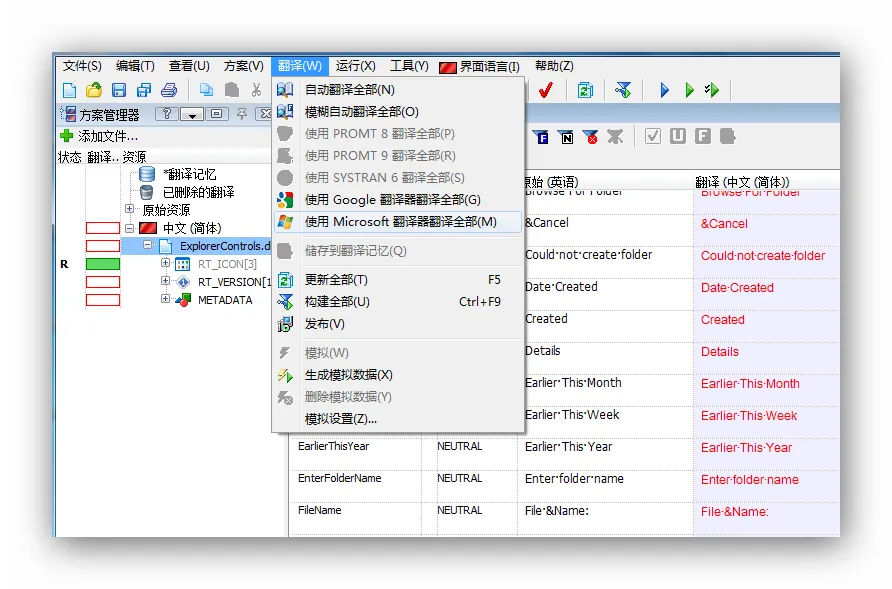
Task: Click the greyed-out crossed filter icon
Action: (x=615, y=137)
